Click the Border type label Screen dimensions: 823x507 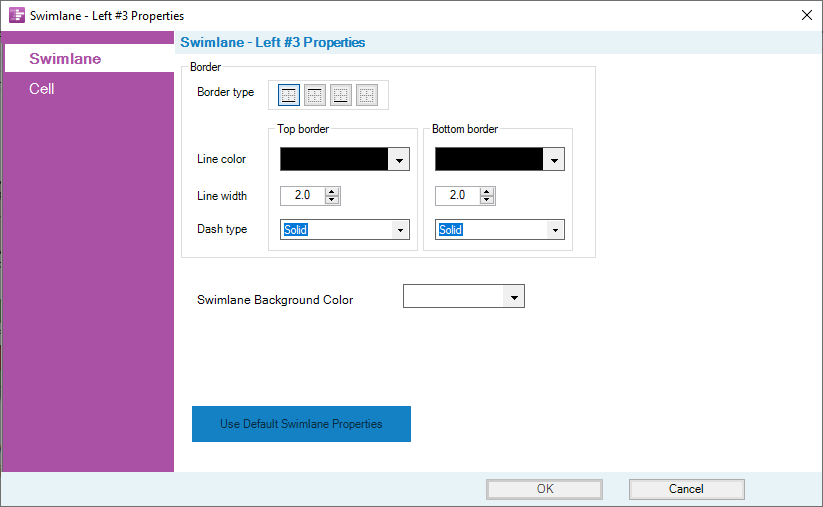(226, 92)
